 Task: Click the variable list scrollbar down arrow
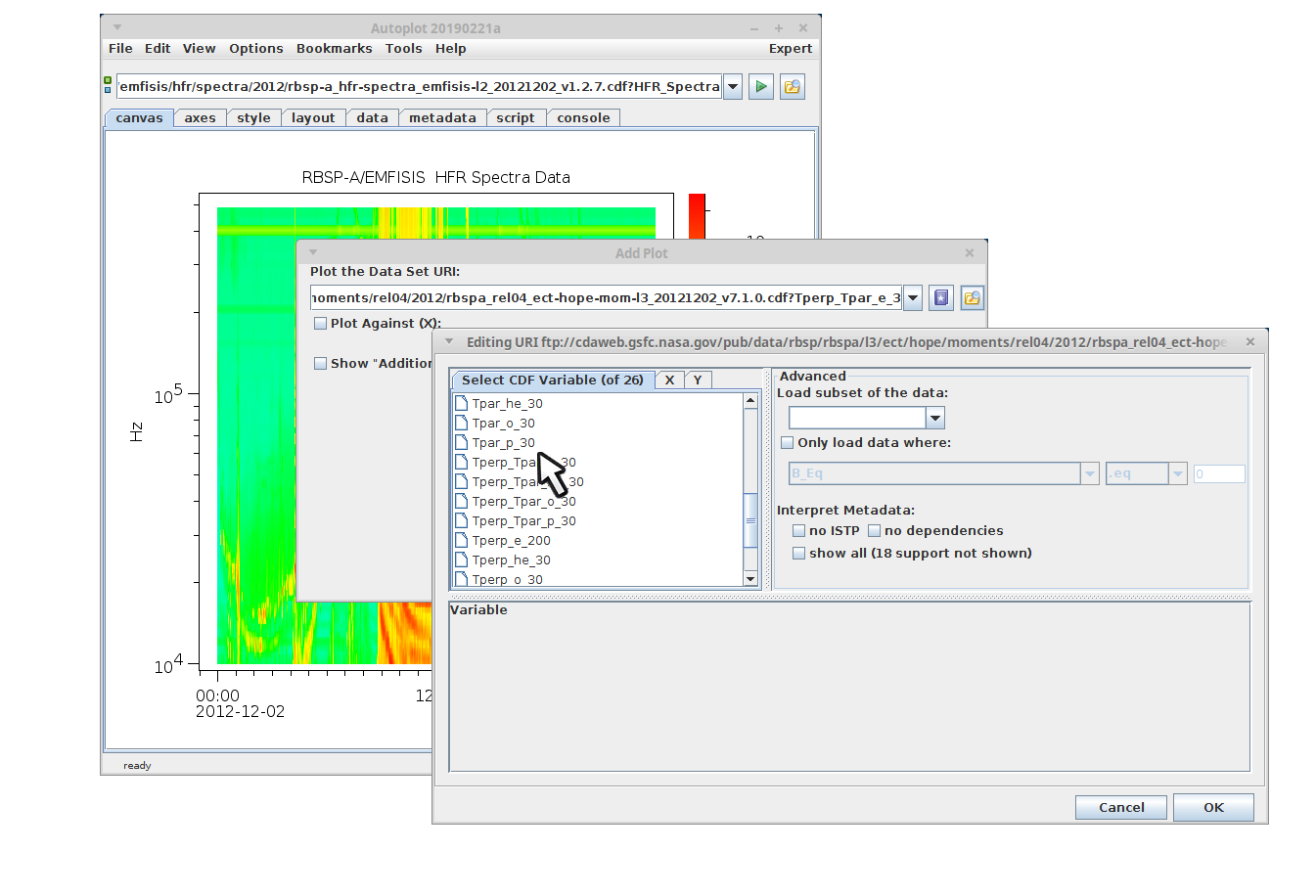click(x=750, y=579)
